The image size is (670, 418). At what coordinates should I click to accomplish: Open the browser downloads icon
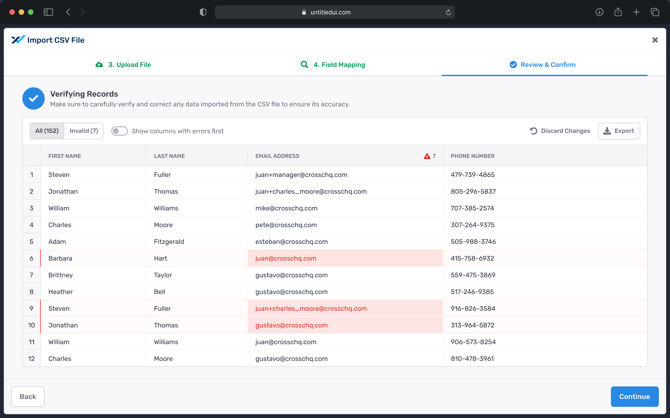pos(599,12)
